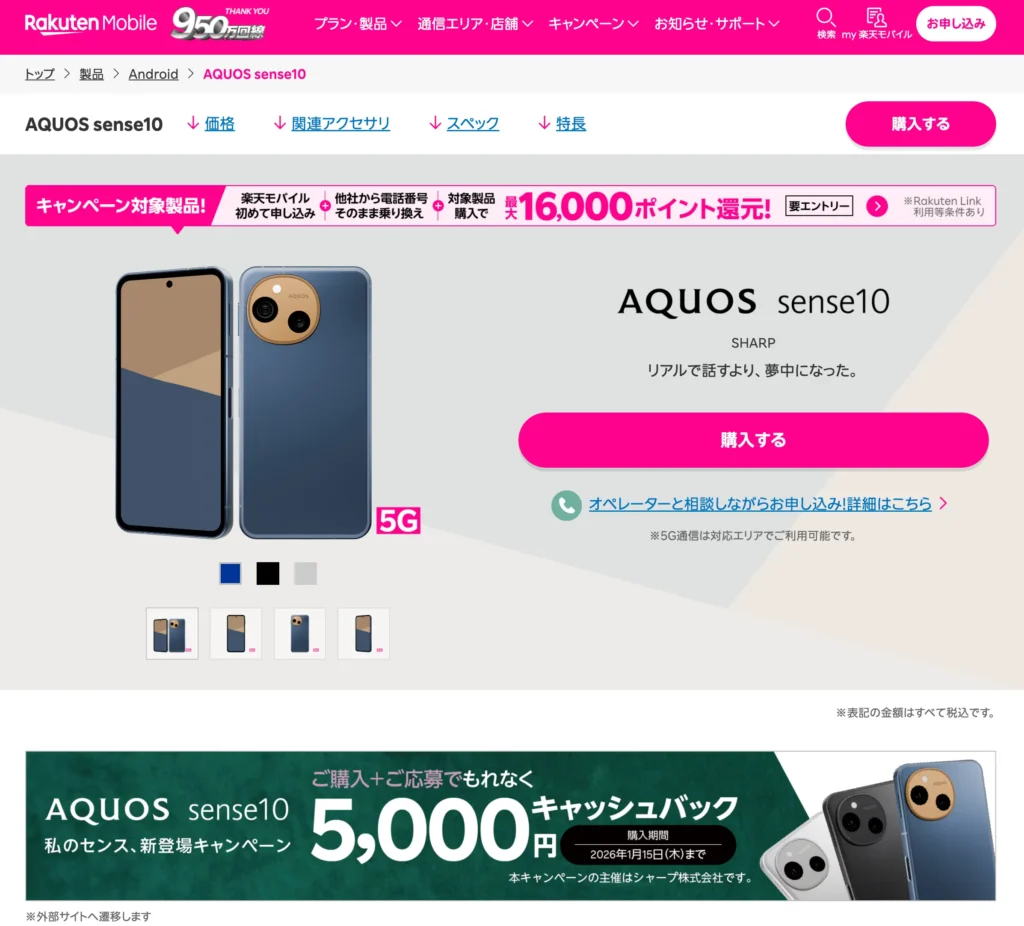The width and height of the screenshot is (1024, 926).
Task: Show the second phone front thumbnail
Action: (236, 633)
